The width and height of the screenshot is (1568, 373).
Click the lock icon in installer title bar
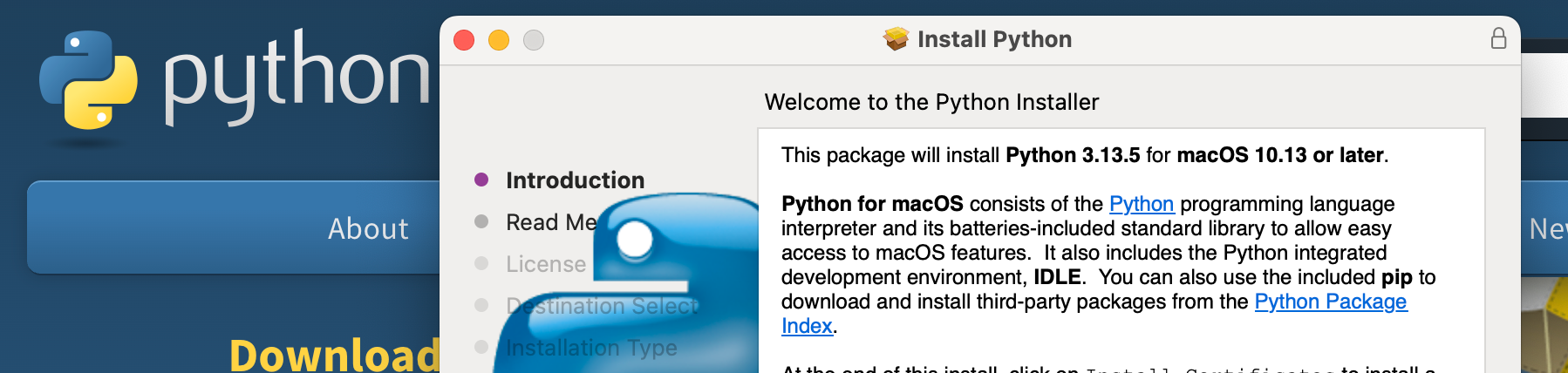point(1498,38)
